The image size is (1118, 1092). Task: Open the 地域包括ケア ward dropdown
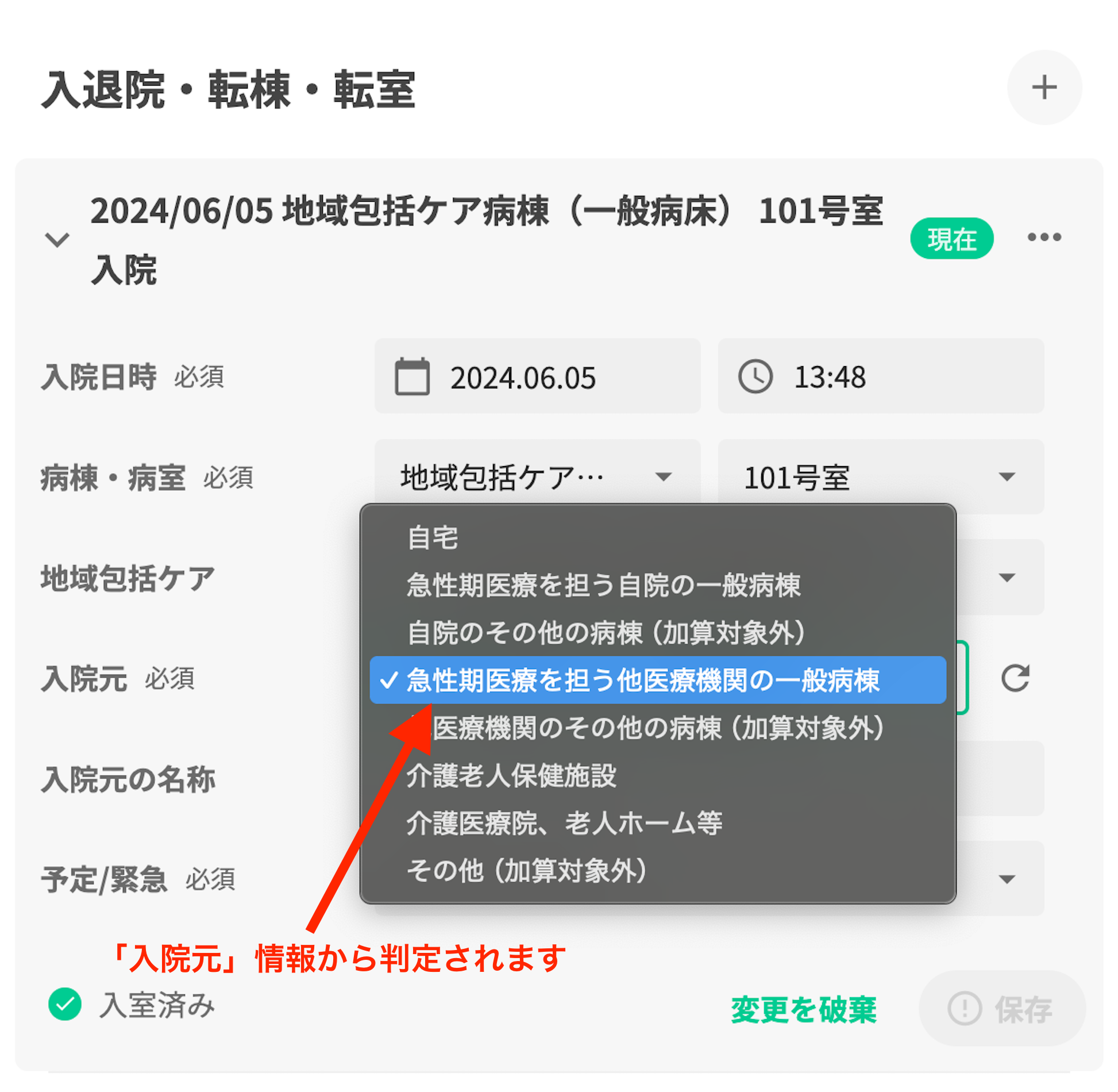pos(537,477)
